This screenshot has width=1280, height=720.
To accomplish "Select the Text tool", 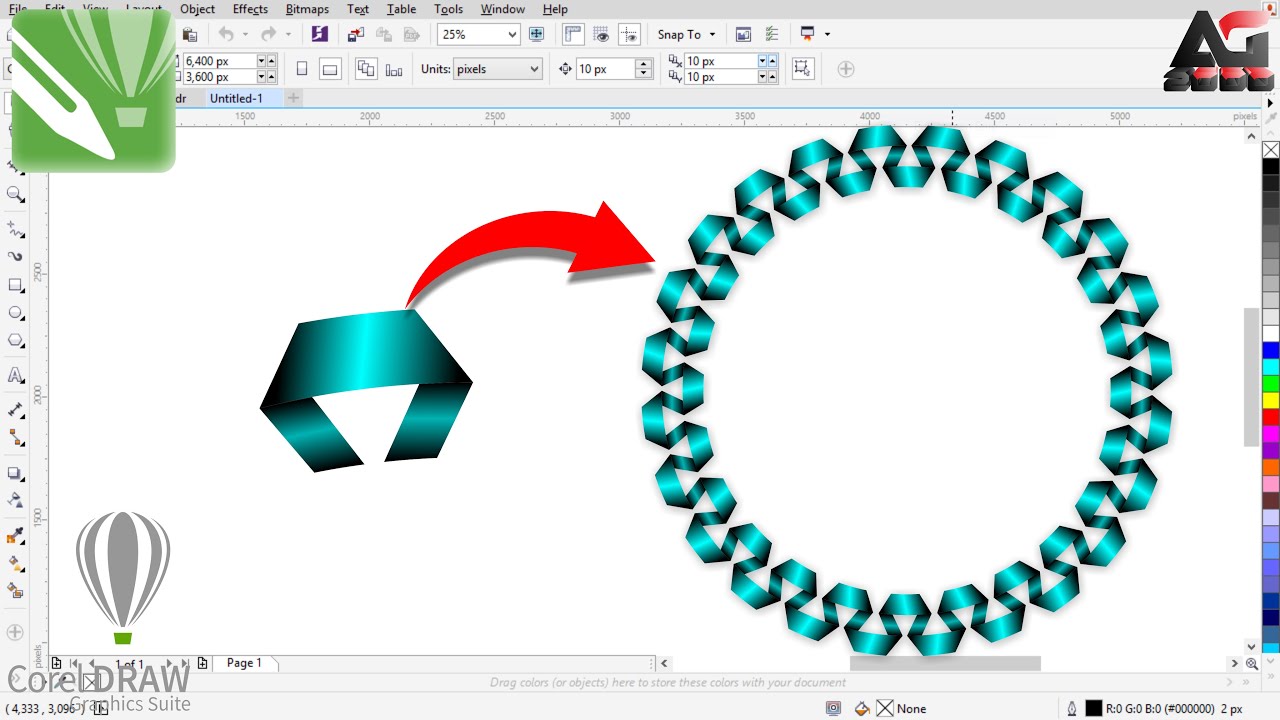I will tap(16, 376).
